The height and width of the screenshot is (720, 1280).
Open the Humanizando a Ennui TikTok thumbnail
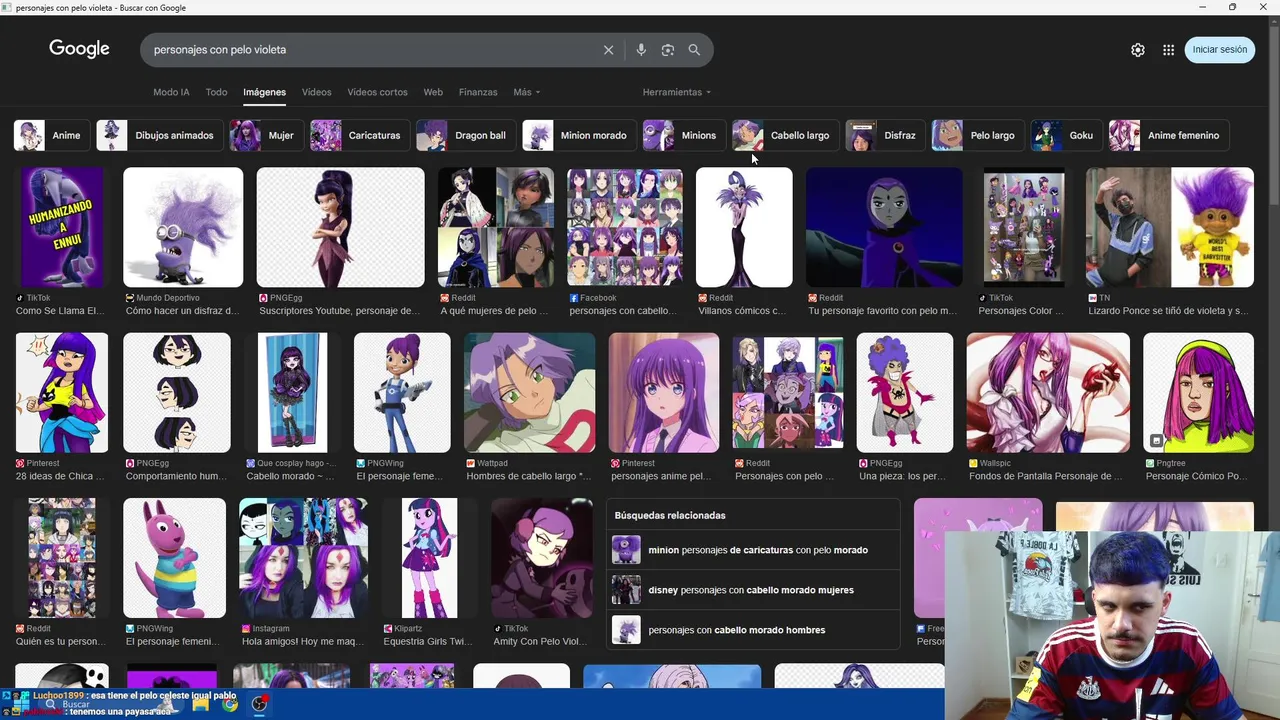coord(61,227)
